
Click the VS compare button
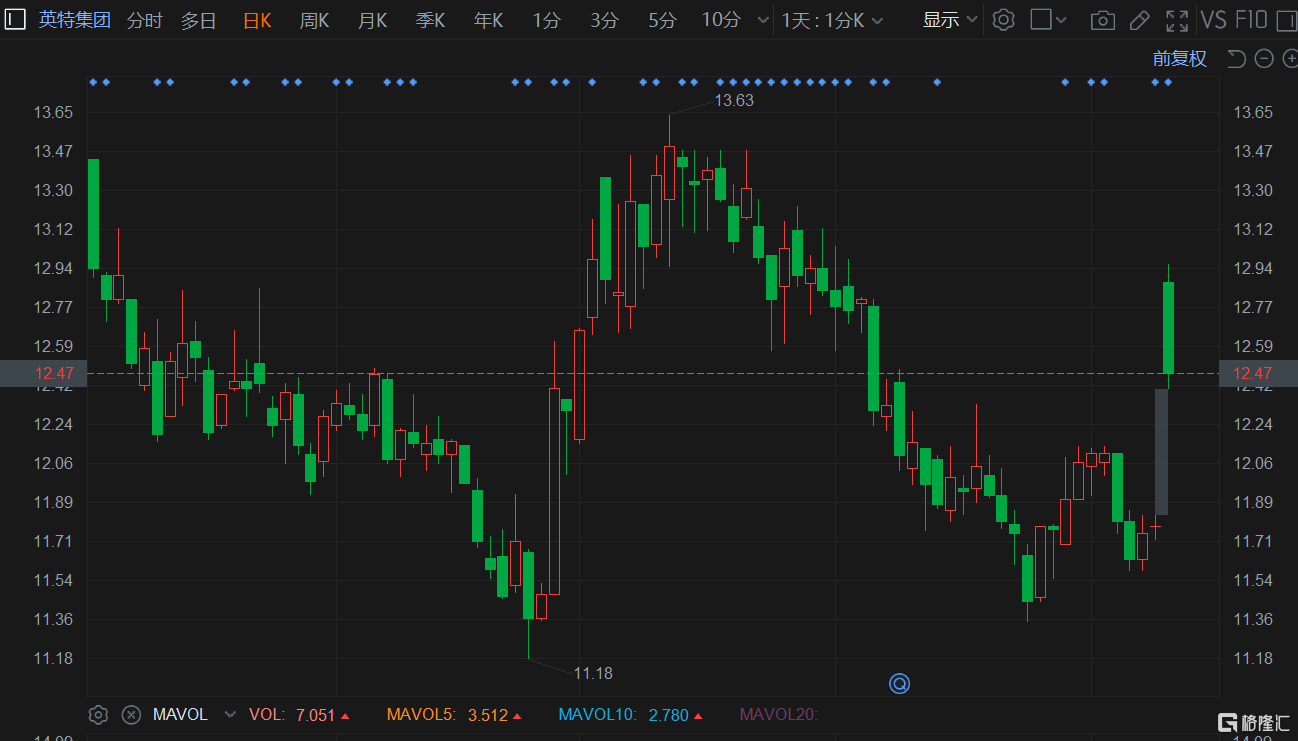tap(1213, 20)
